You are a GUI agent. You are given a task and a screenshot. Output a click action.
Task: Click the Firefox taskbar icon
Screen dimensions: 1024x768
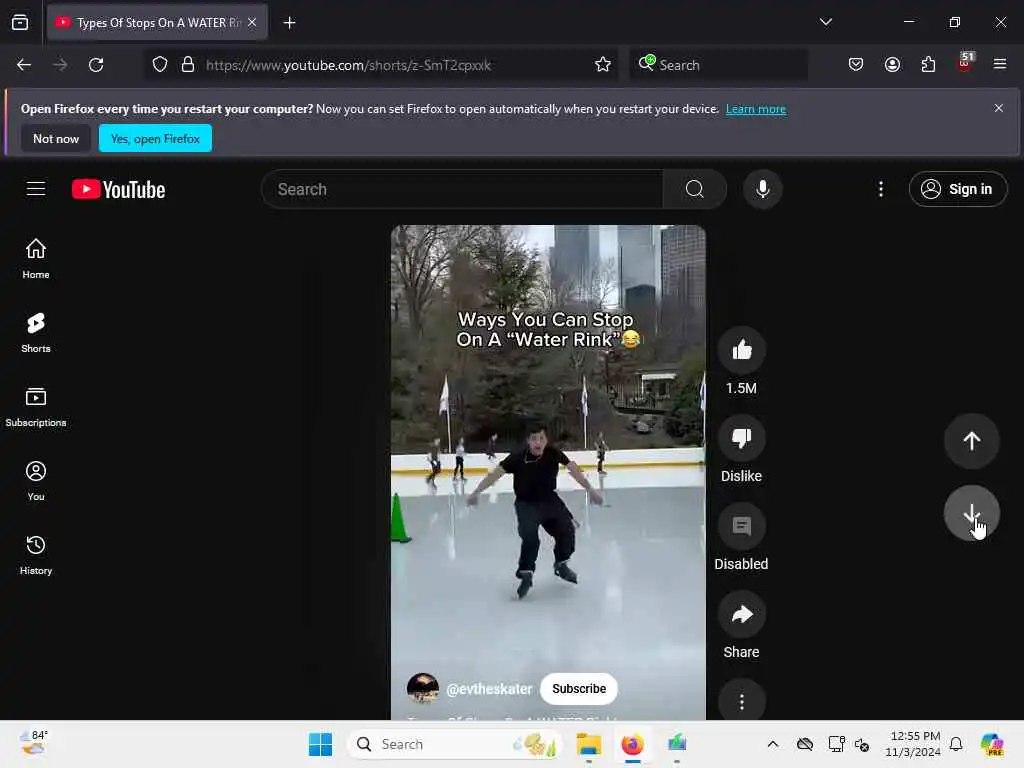pyautogui.click(x=632, y=744)
